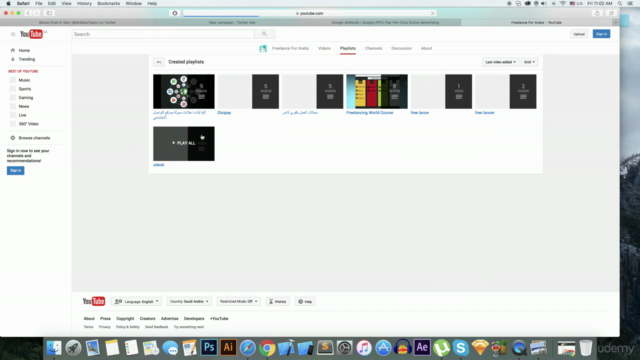Open the hamburger guide menu icon
Viewport: 640px width, 360px height.
(13, 34)
